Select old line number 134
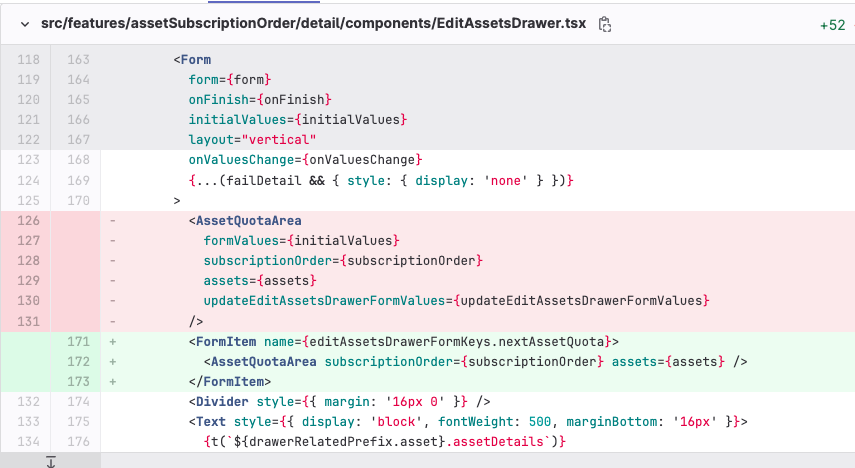The image size is (855, 468). (x=28, y=442)
